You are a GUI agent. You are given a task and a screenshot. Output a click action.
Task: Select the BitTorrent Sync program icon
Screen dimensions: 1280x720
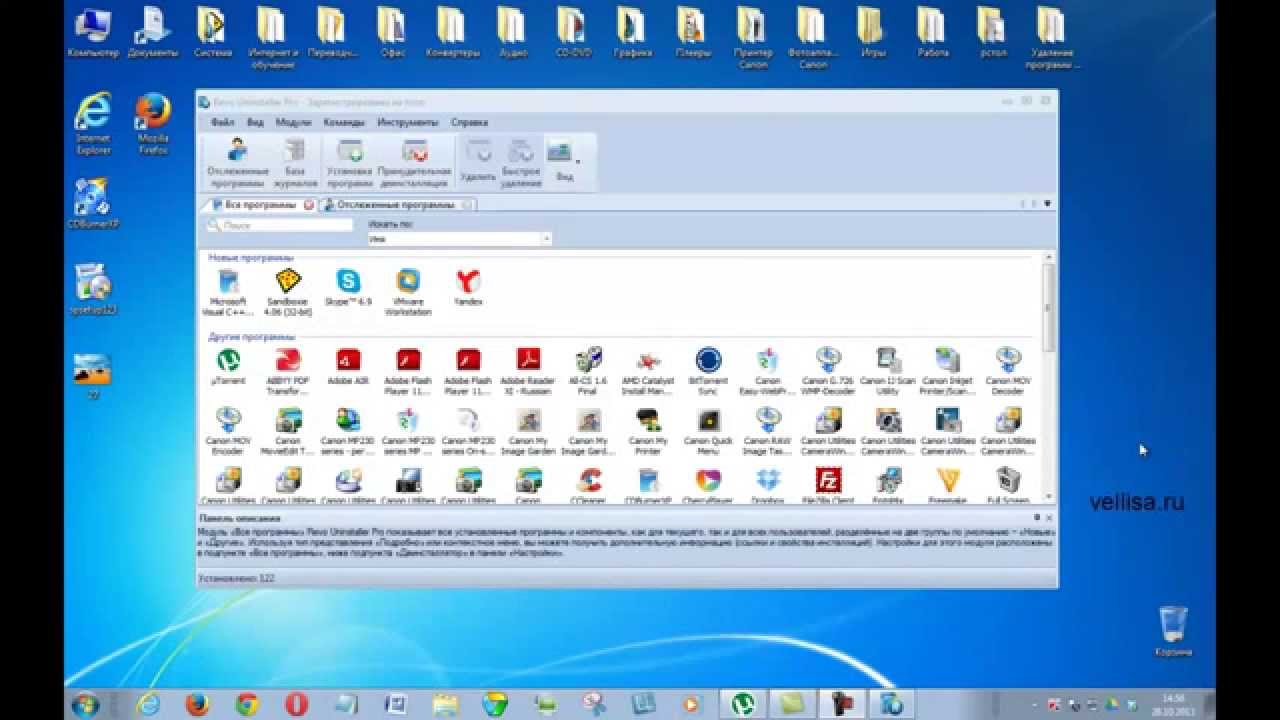coord(708,372)
